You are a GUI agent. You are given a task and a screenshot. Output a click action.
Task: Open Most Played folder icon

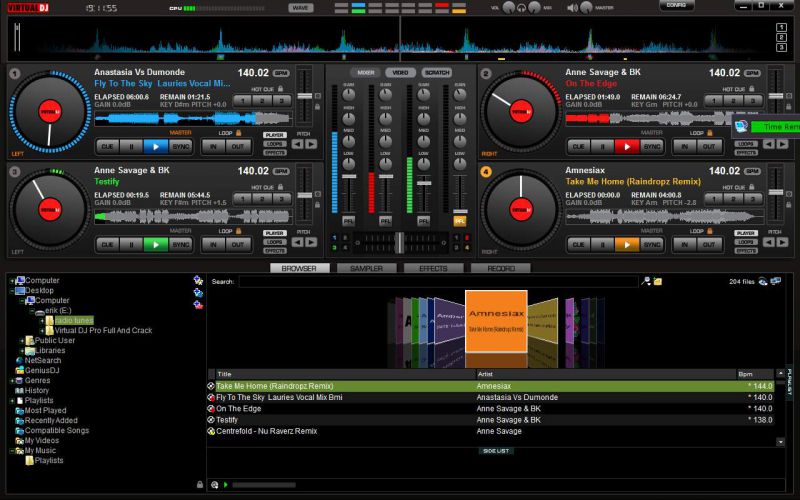coord(20,410)
